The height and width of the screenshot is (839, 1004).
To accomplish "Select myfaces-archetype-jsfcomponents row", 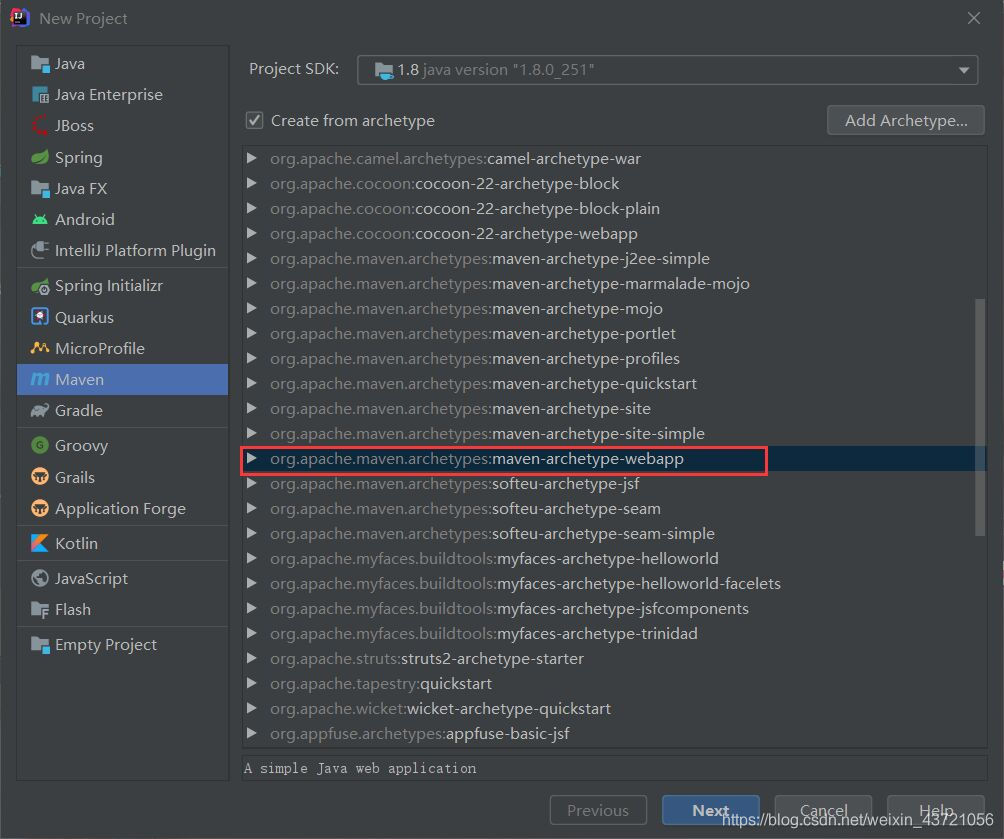I will pyautogui.click(x=614, y=608).
